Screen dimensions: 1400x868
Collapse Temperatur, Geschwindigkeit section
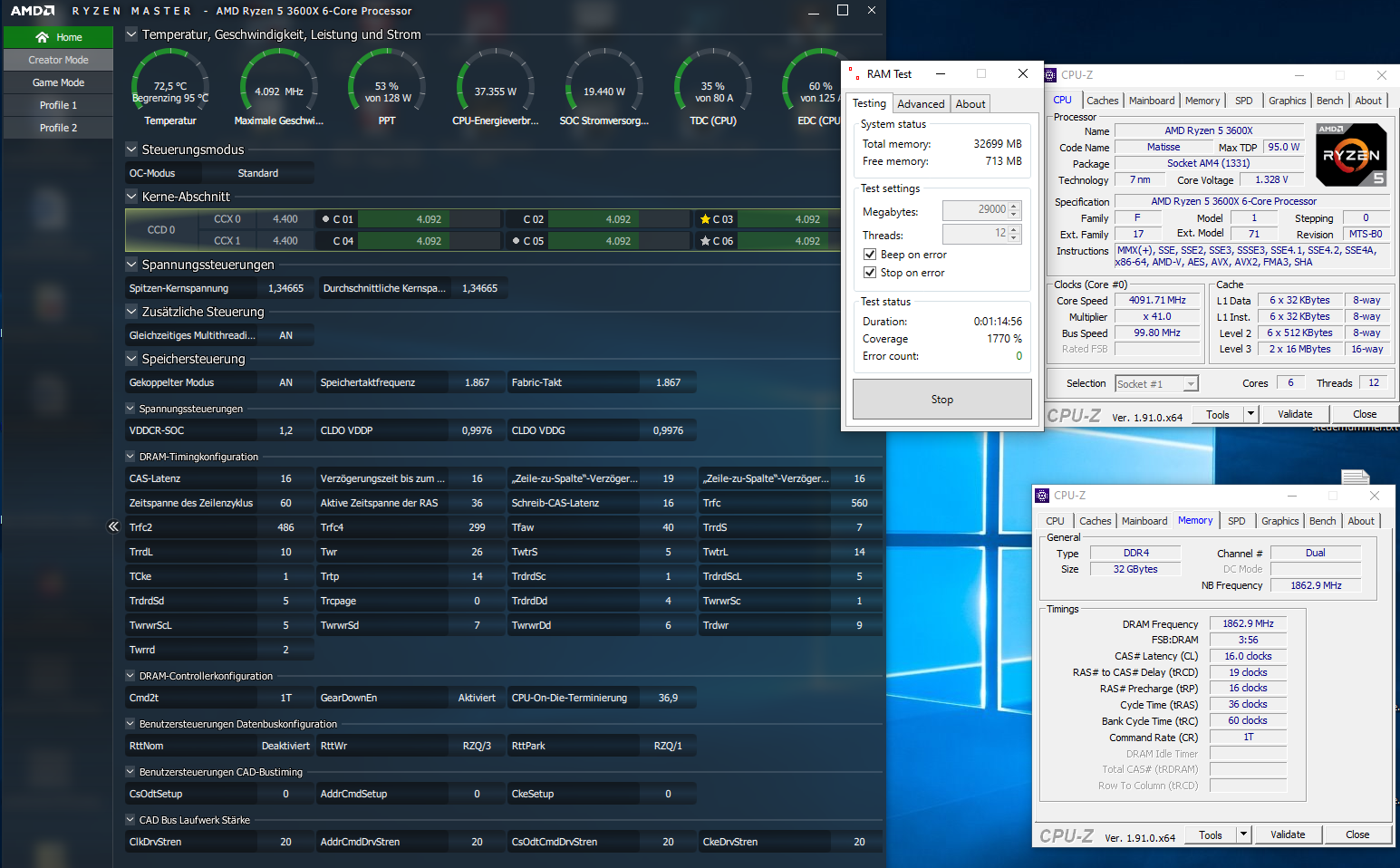coord(131,34)
